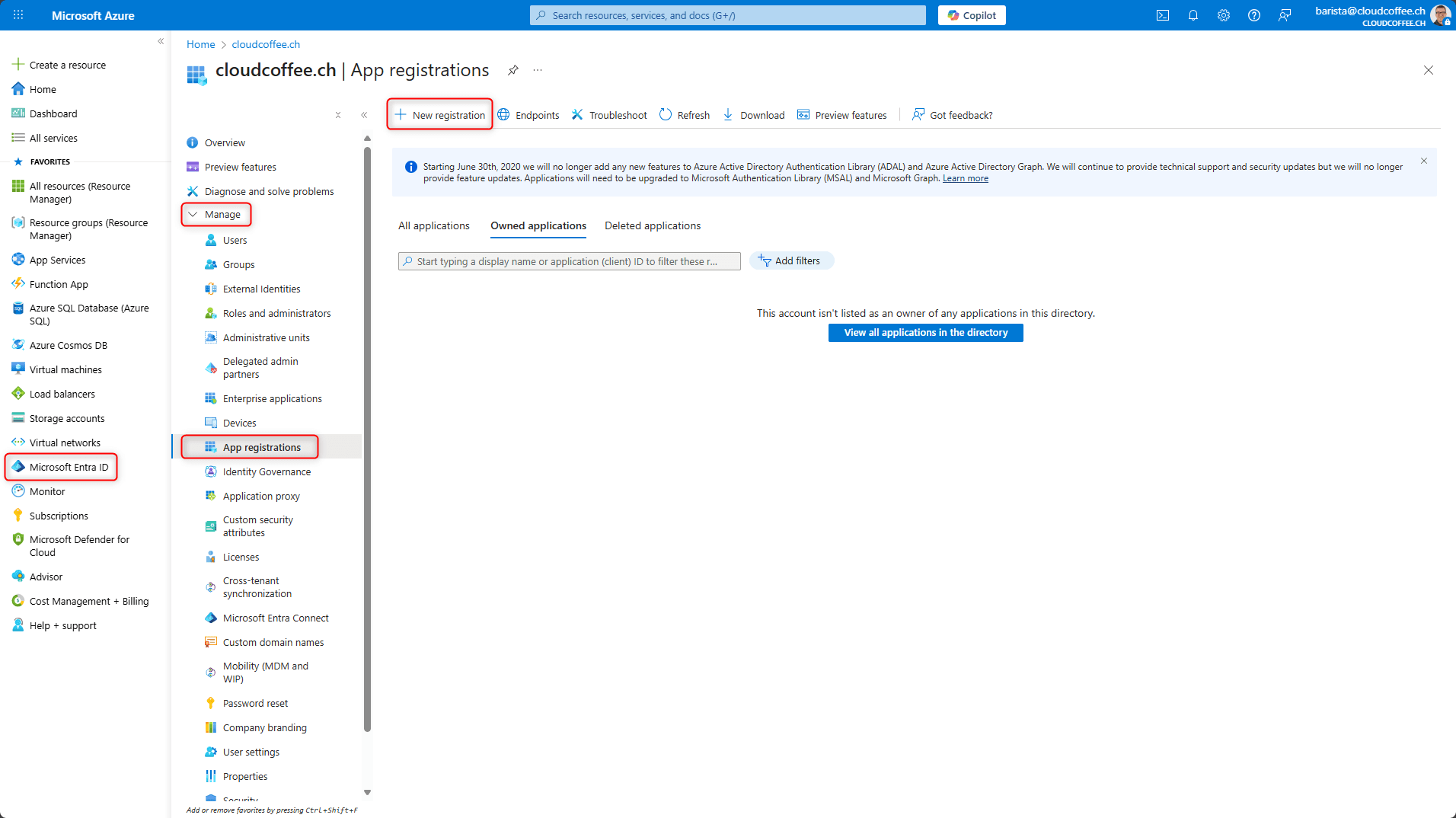Dismiss the ADAL information banner
This screenshot has height=818, width=1456.
pyautogui.click(x=1424, y=161)
